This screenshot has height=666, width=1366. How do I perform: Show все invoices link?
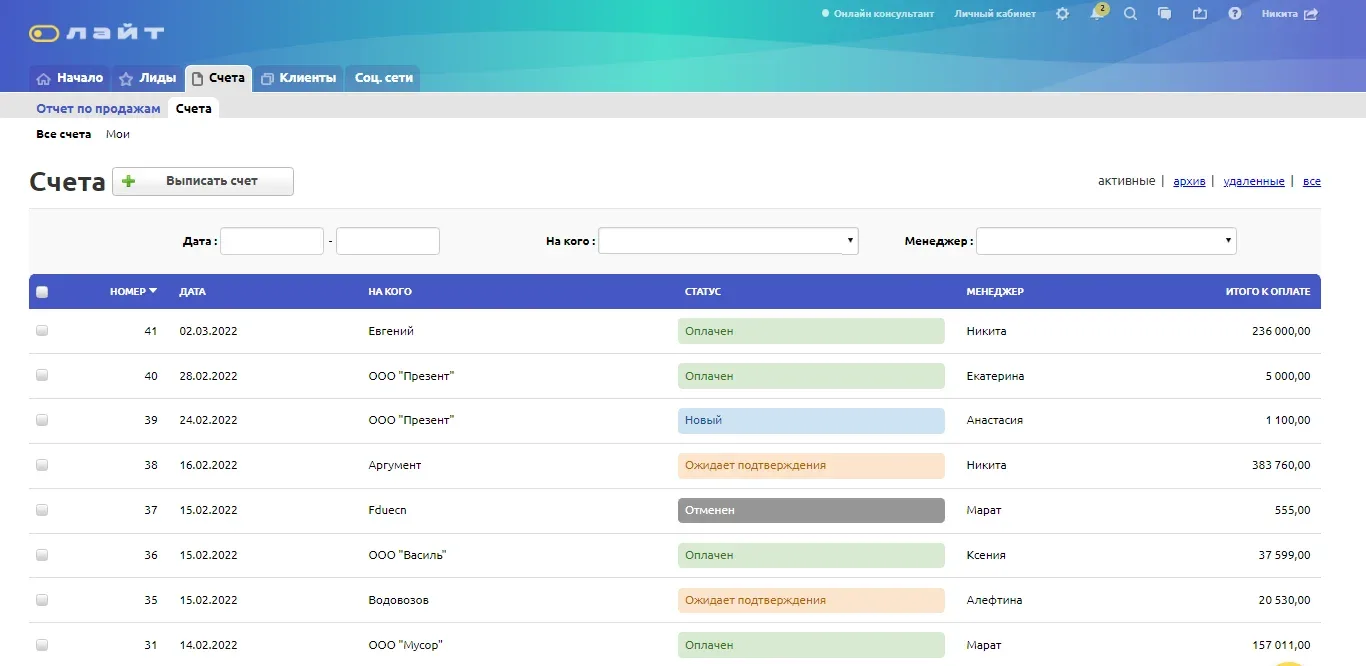pyautogui.click(x=1312, y=181)
